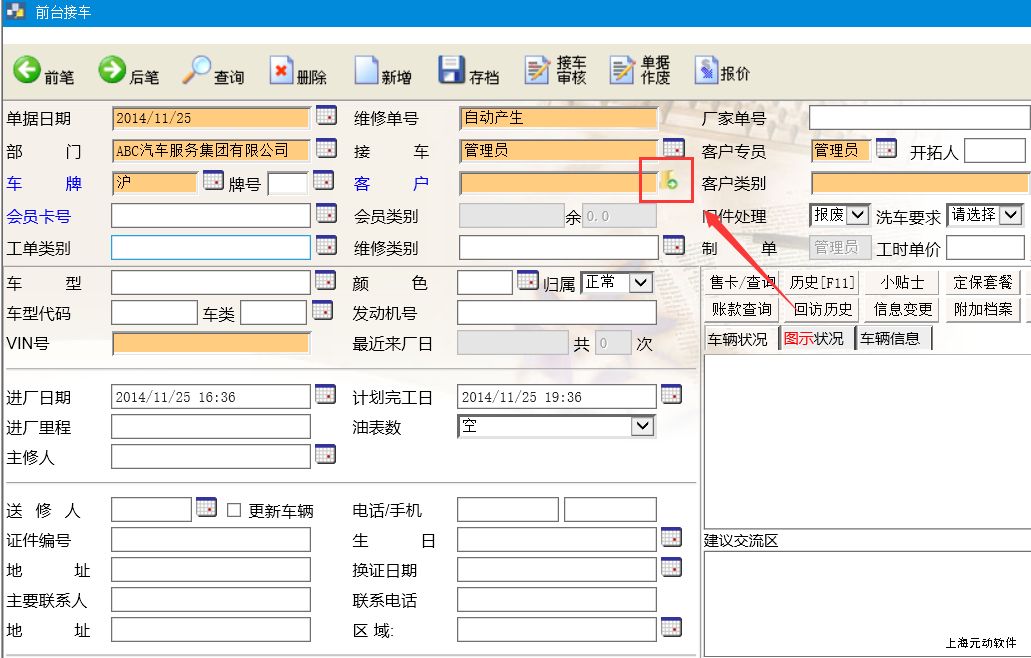Open the date picker next to 单据日期
Image resolution: width=1031 pixels, height=658 pixels.
pos(326,116)
